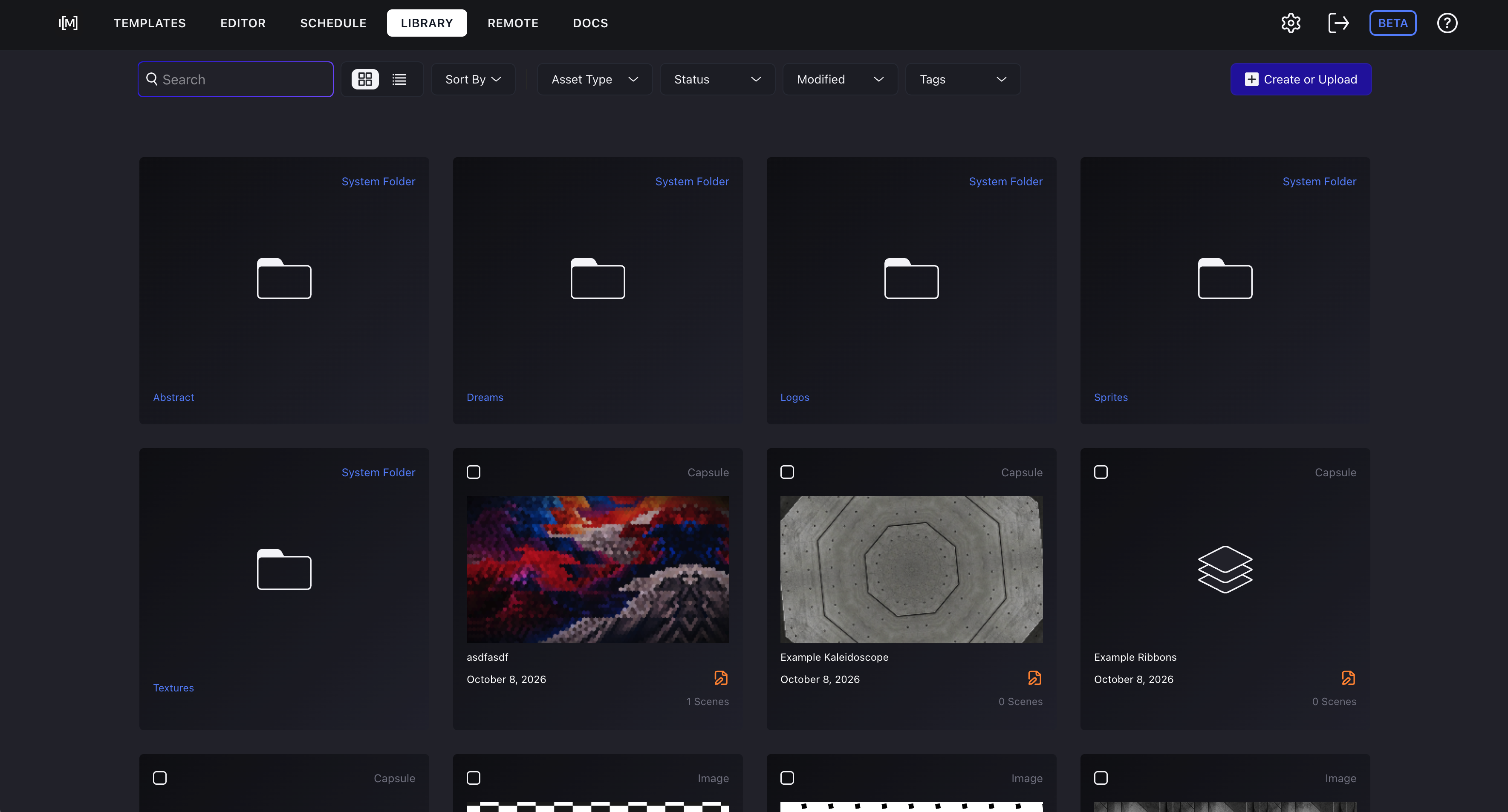Switch to list view

point(399,79)
